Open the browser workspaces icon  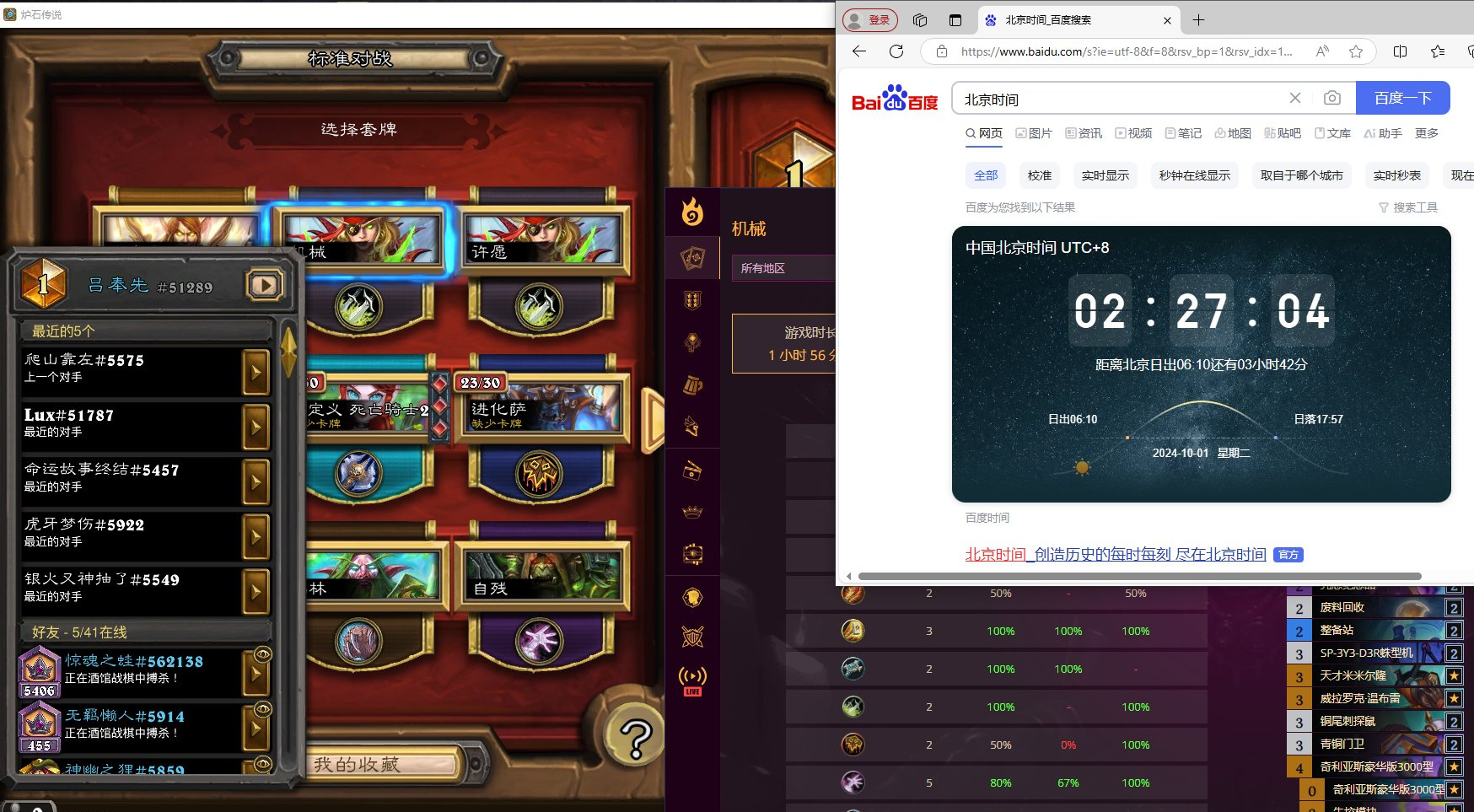pyautogui.click(x=920, y=20)
